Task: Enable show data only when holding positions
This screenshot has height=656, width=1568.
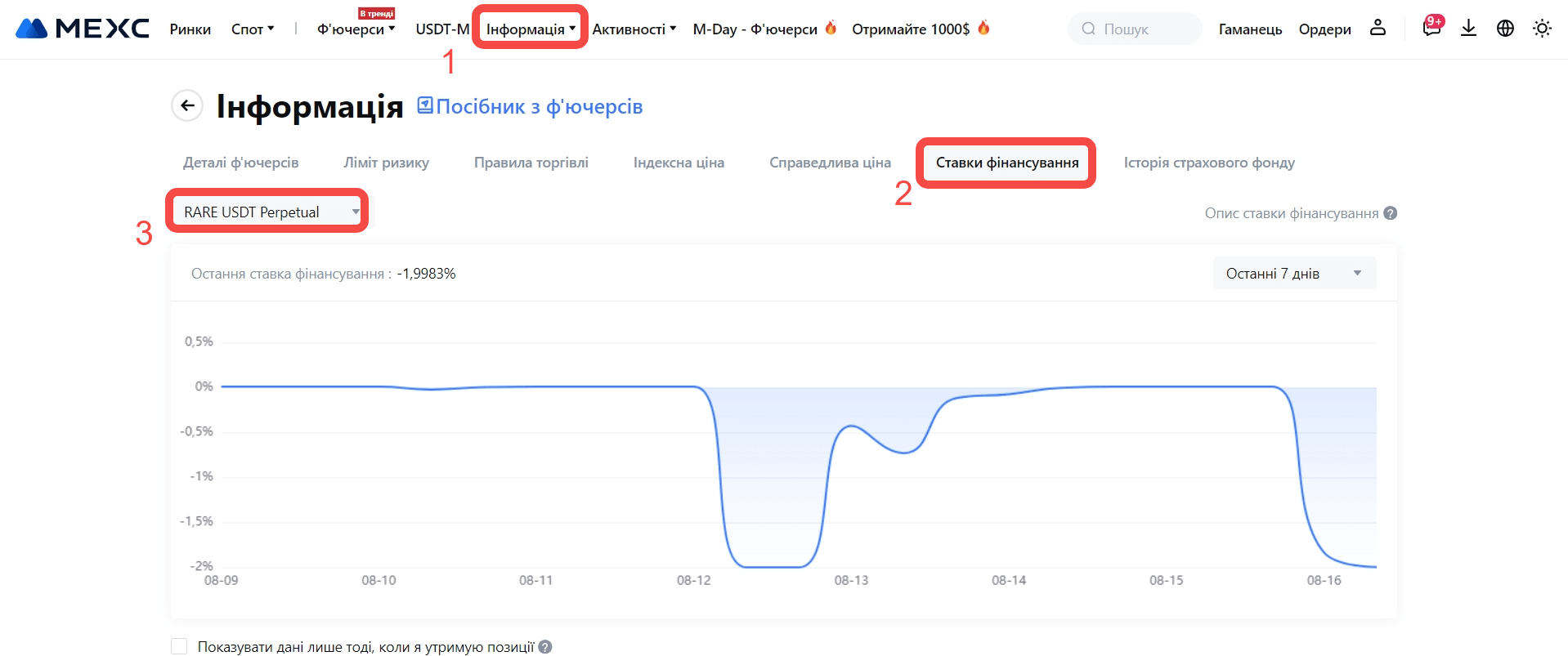Action: pos(179,647)
